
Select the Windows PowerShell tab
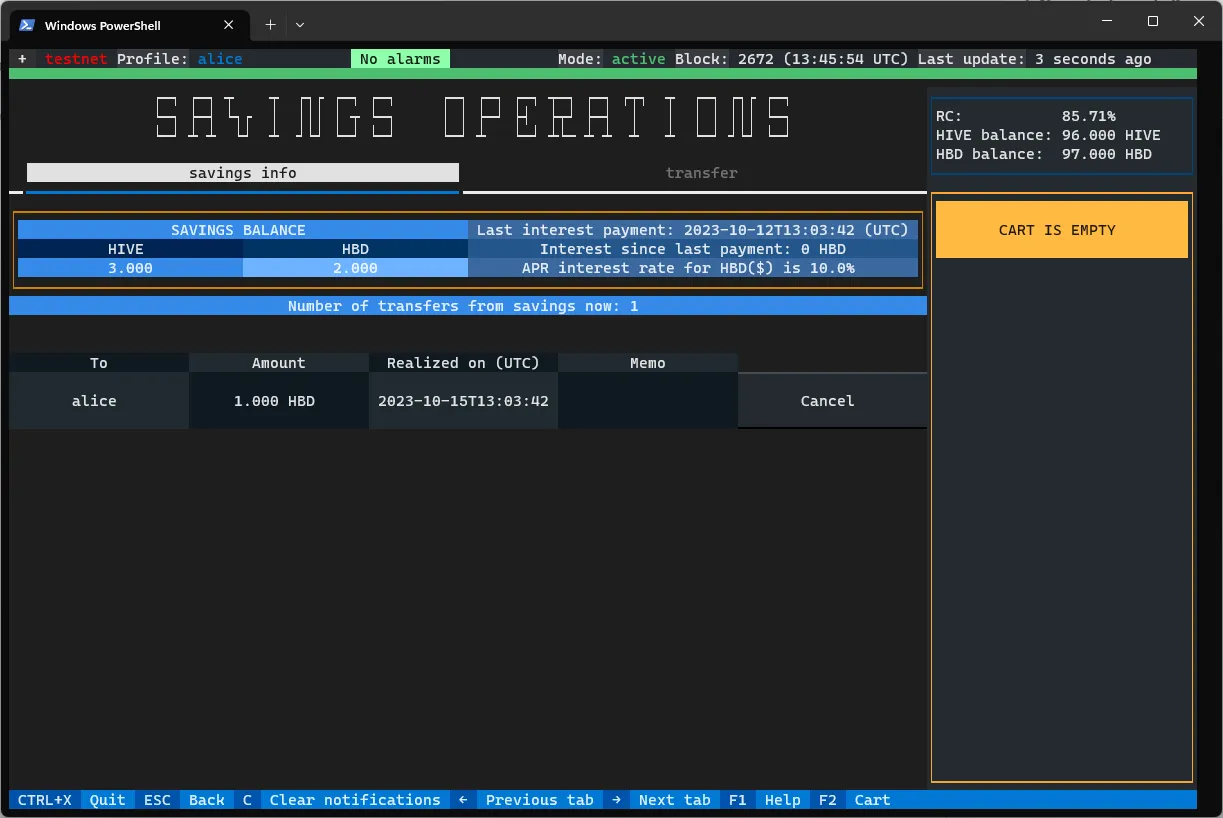pyautogui.click(x=128, y=25)
